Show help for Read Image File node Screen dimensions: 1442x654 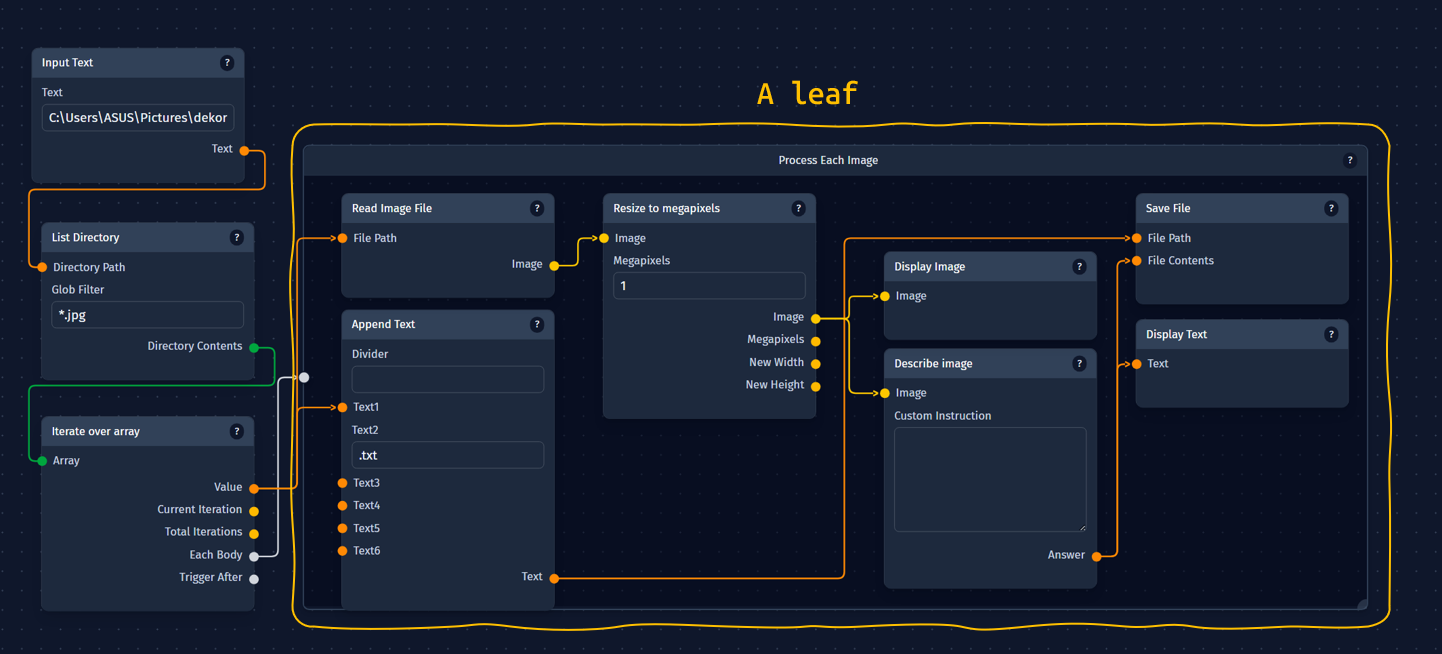pyautogui.click(x=537, y=209)
